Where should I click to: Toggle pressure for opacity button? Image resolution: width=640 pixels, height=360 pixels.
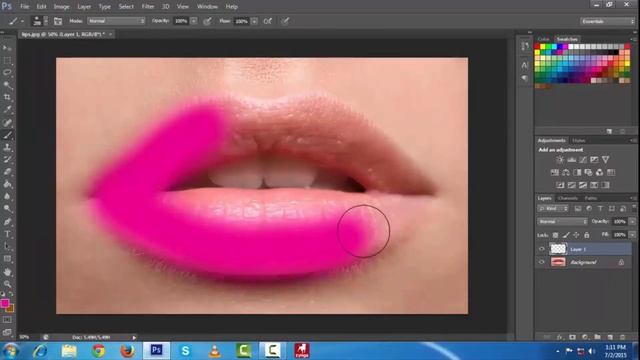click(207, 21)
